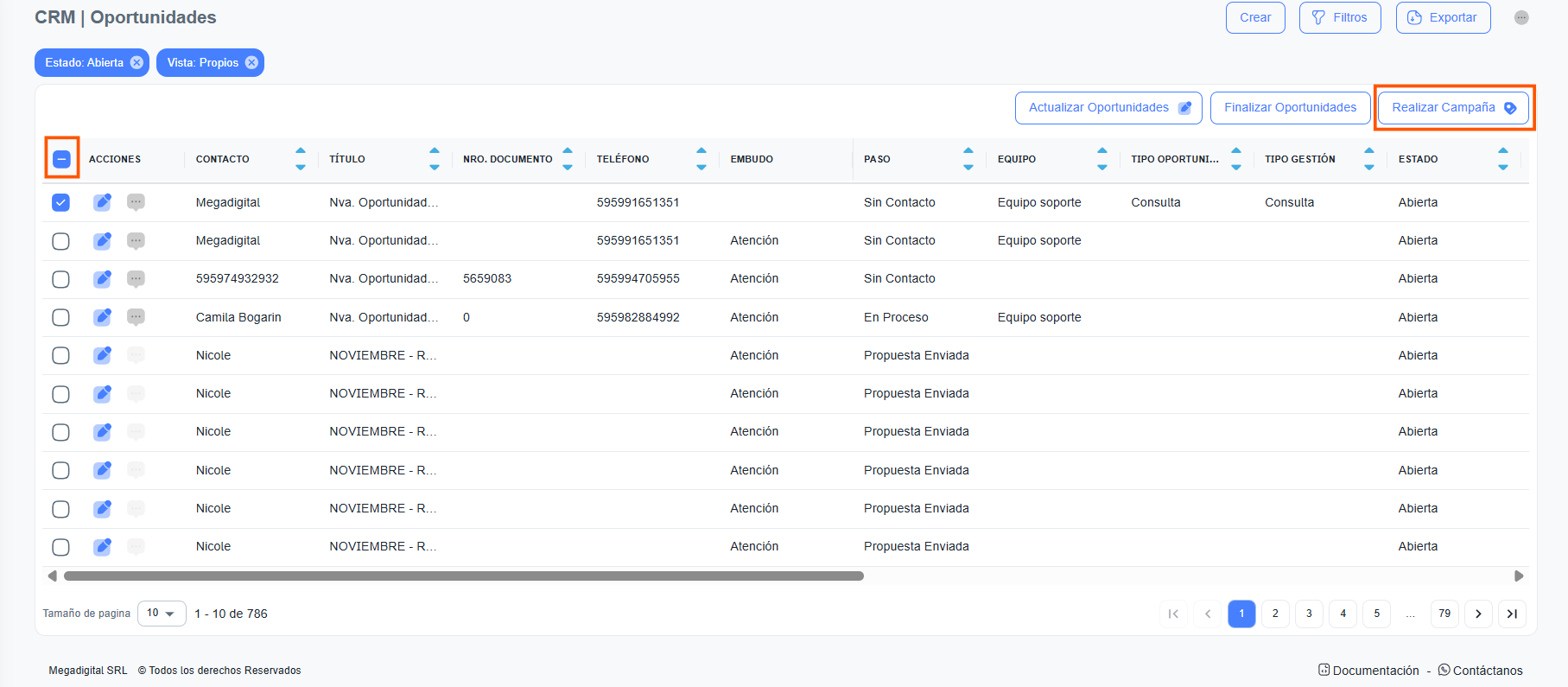The height and width of the screenshot is (687, 1568).
Task: Open the three-dots options menu at top right
Action: (x=1521, y=18)
